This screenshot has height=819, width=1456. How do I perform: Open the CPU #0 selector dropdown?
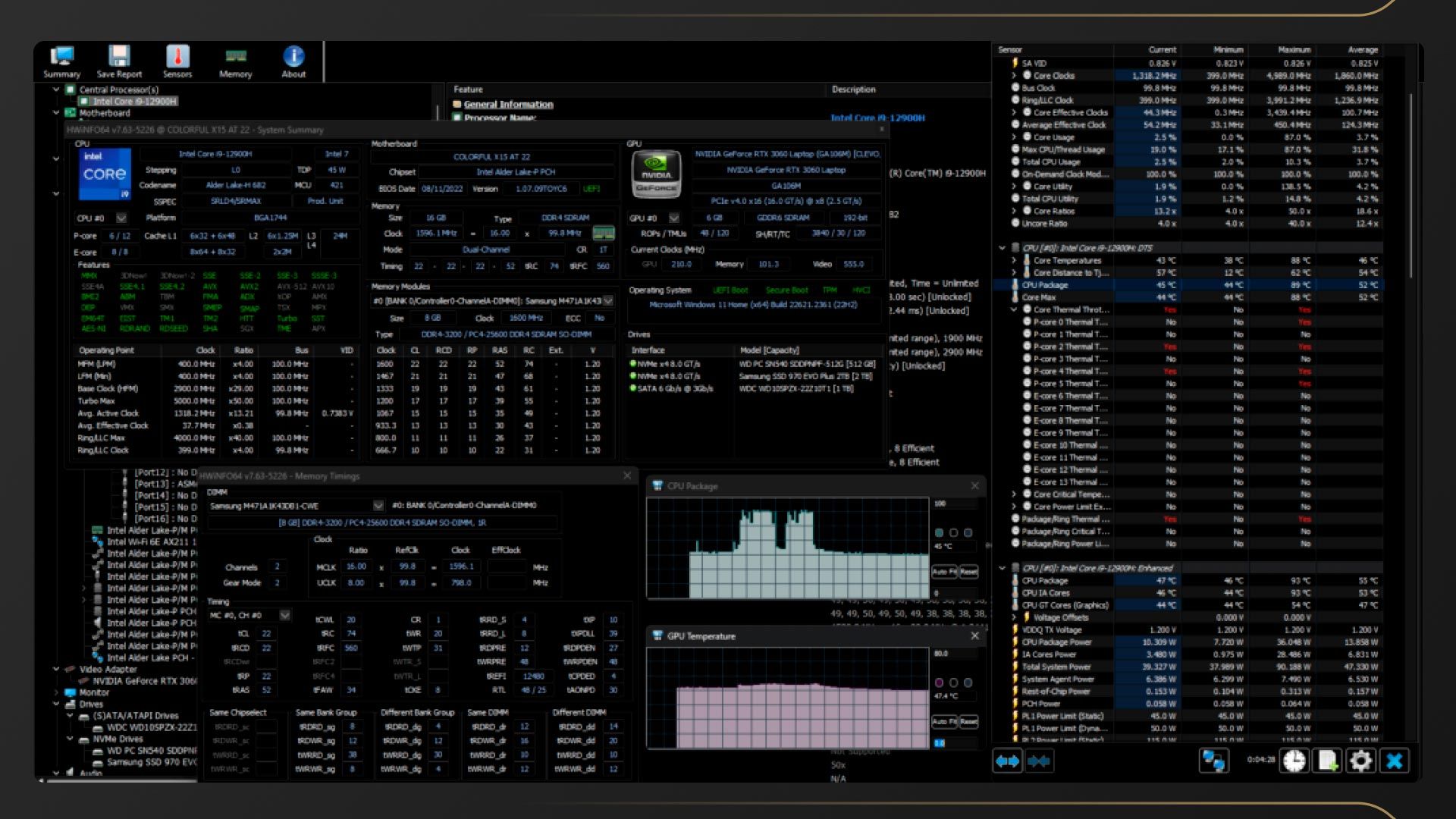[x=121, y=218]
